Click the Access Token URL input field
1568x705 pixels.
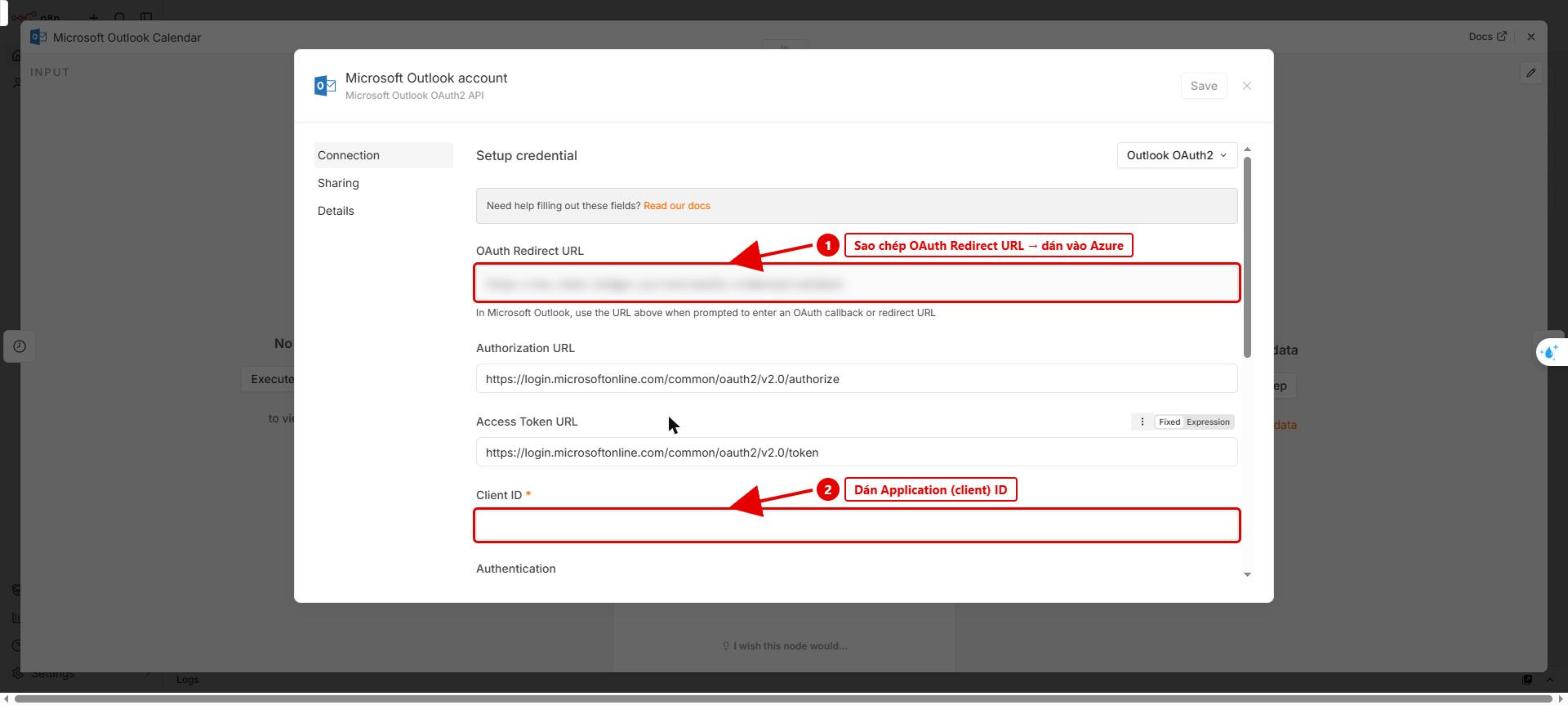[857, 452]
